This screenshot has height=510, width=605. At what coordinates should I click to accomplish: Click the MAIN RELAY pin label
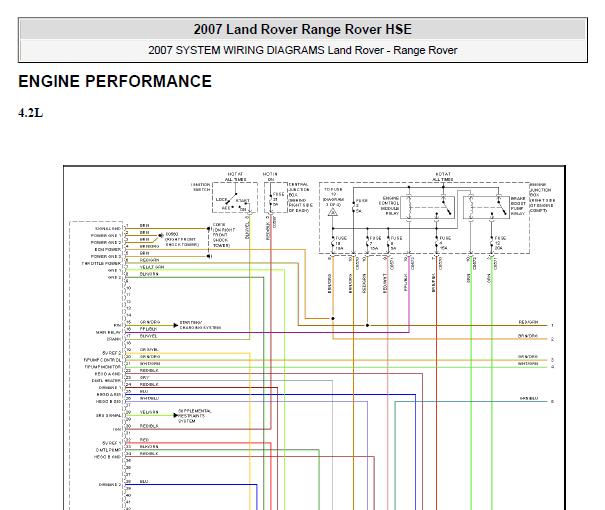[108, 332]
